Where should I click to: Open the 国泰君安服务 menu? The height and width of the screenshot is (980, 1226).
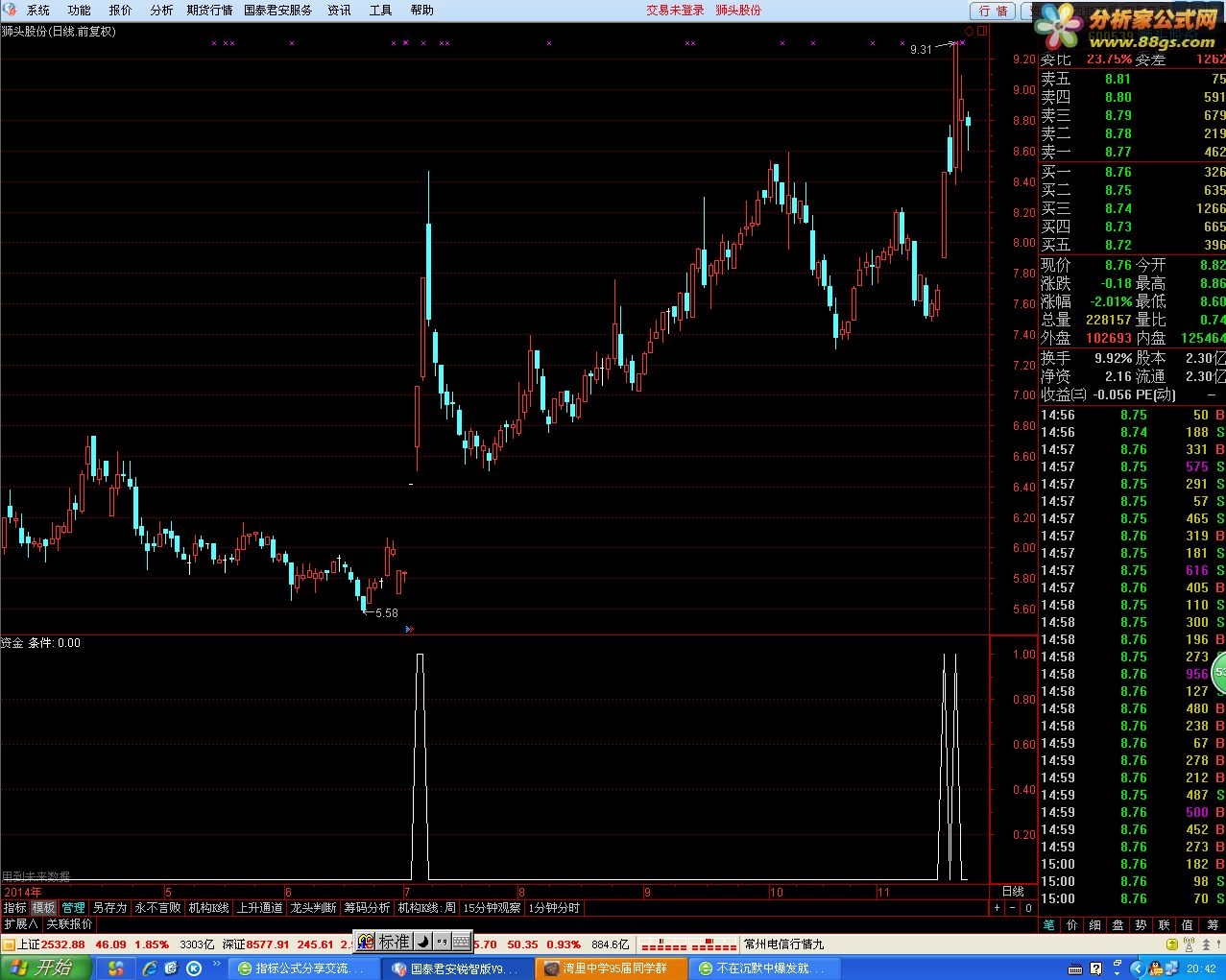[277, 11]
